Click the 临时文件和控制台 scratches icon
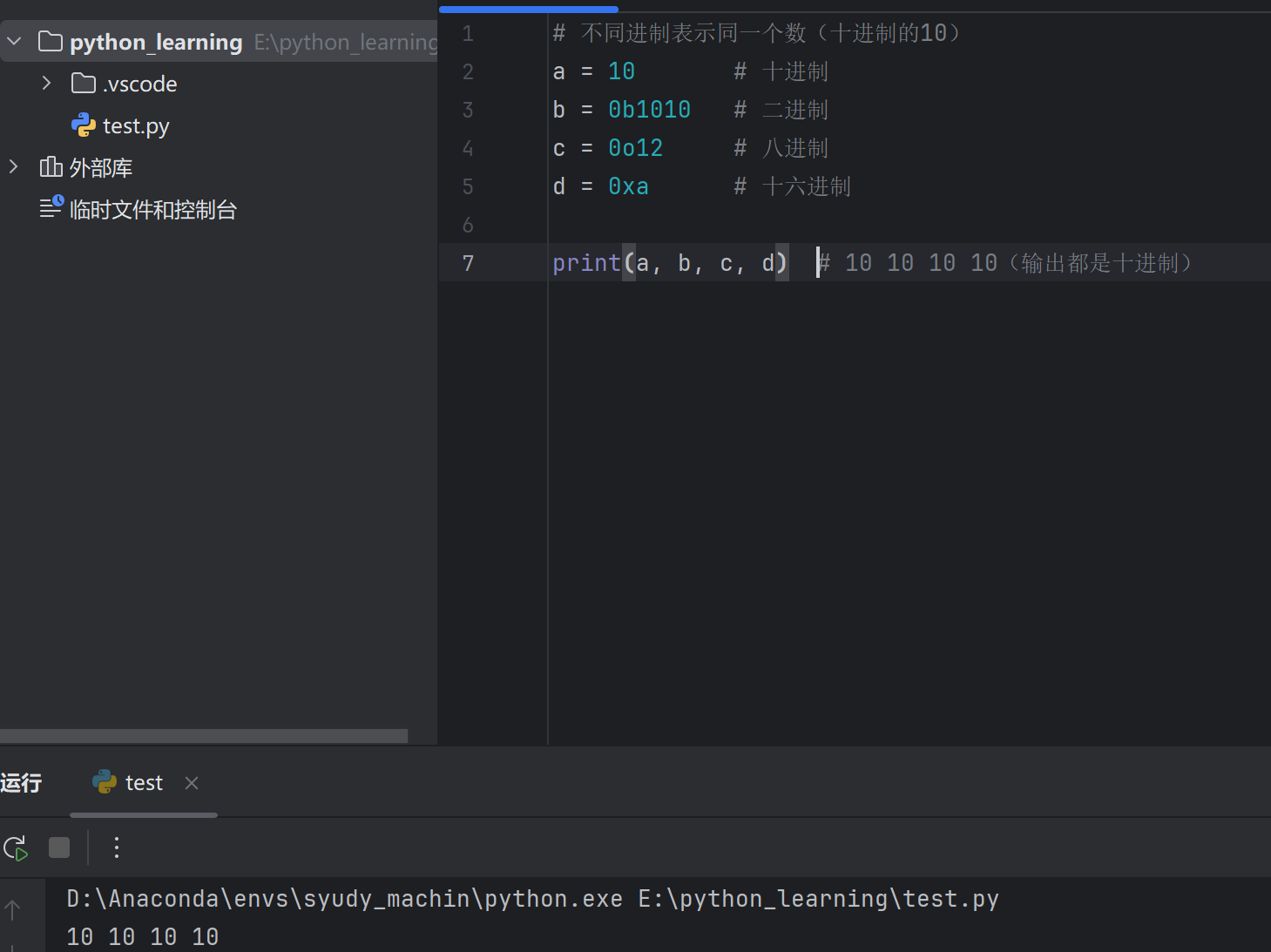 pyautogui.click(x=51, y=207)
